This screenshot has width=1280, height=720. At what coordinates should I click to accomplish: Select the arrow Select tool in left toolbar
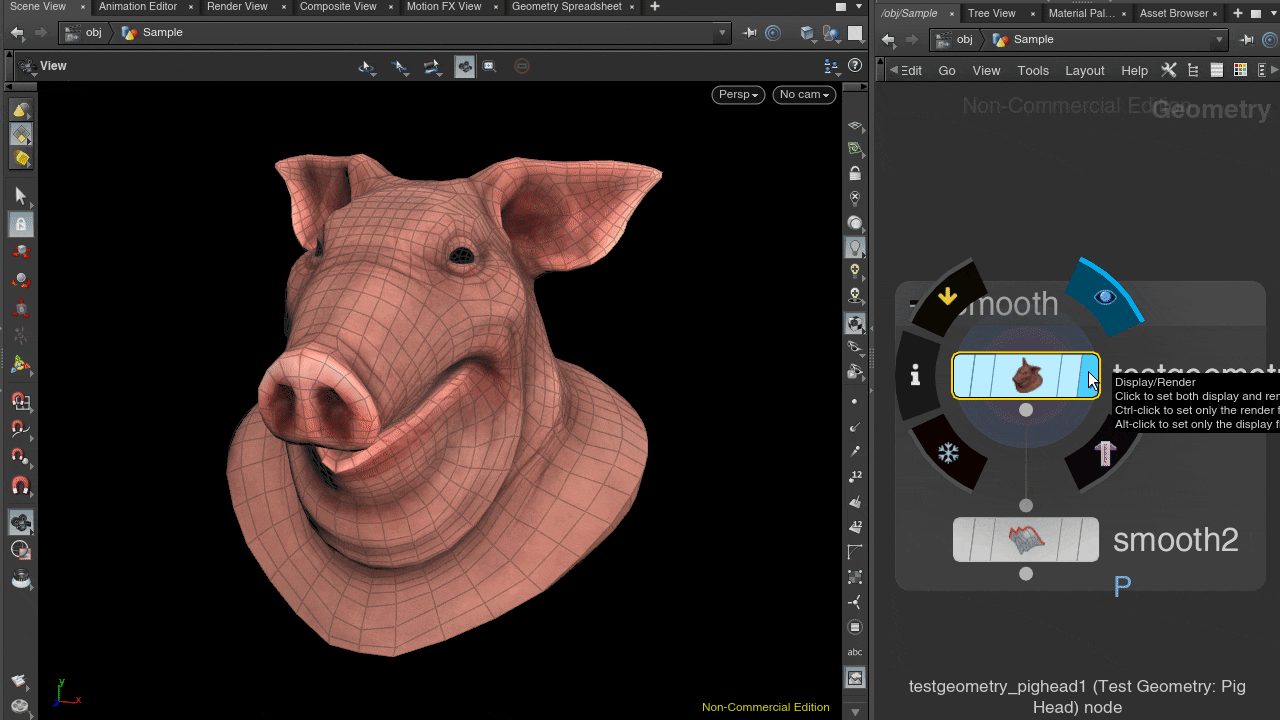pos(20,196)
